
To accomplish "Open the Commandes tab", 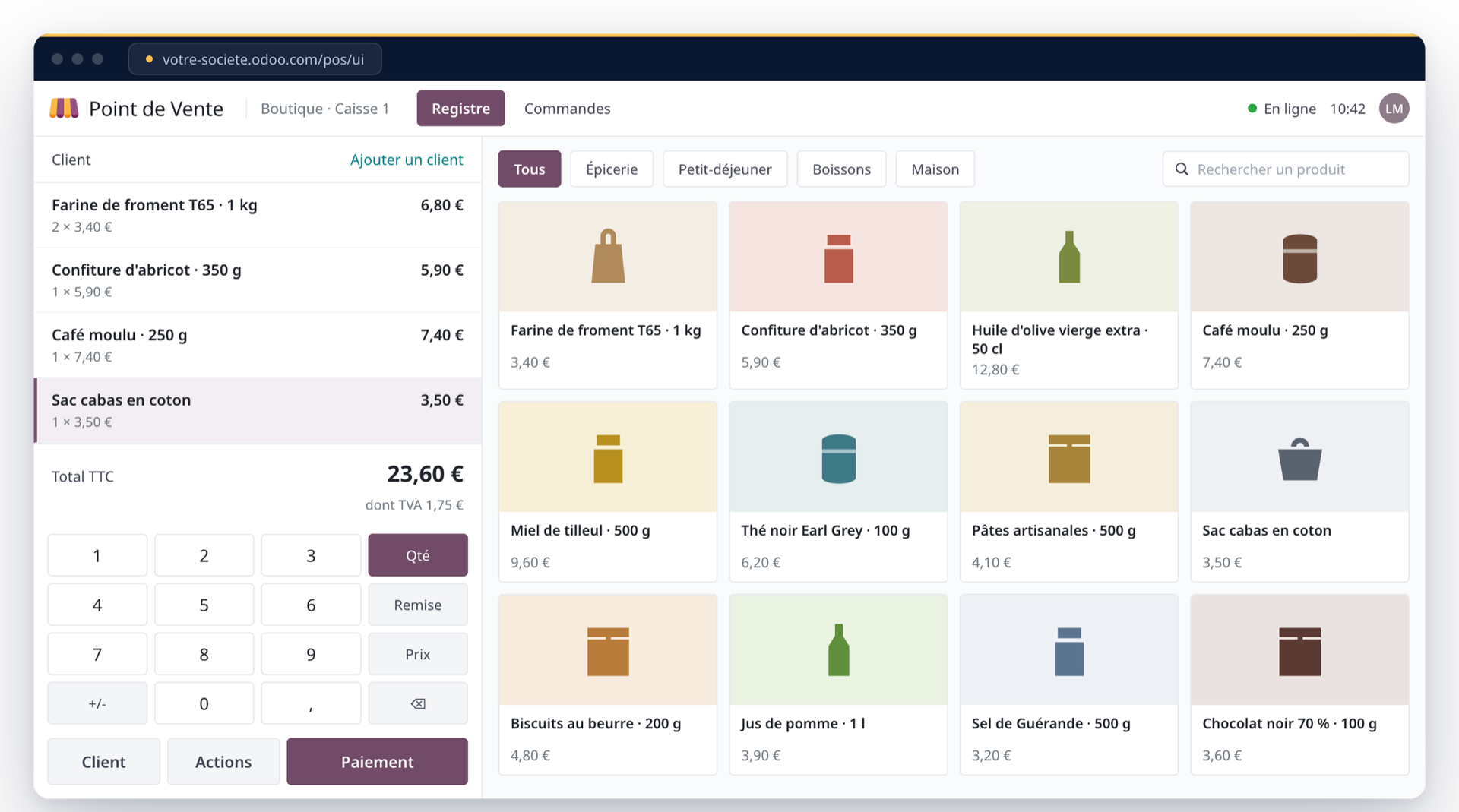I will click(567, 109).
